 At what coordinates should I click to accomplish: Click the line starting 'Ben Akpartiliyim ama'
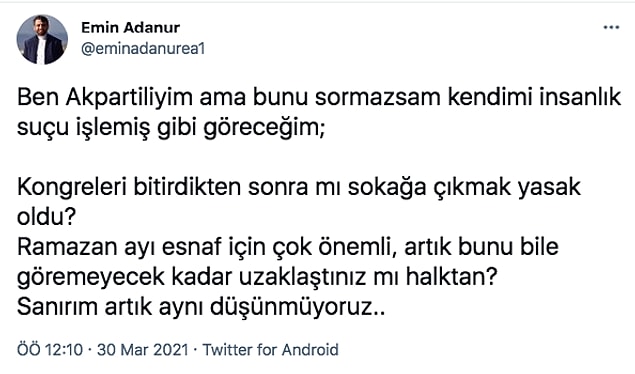[319, 98]
